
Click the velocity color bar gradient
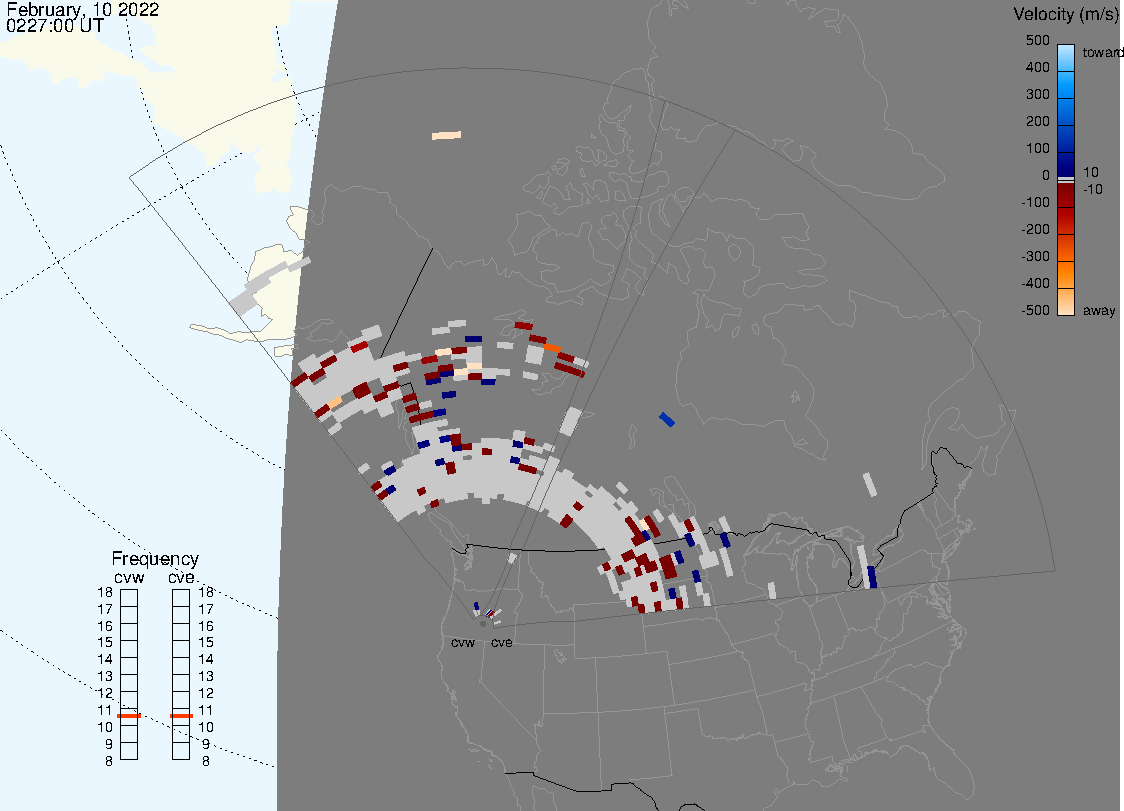click(1066, 180)
